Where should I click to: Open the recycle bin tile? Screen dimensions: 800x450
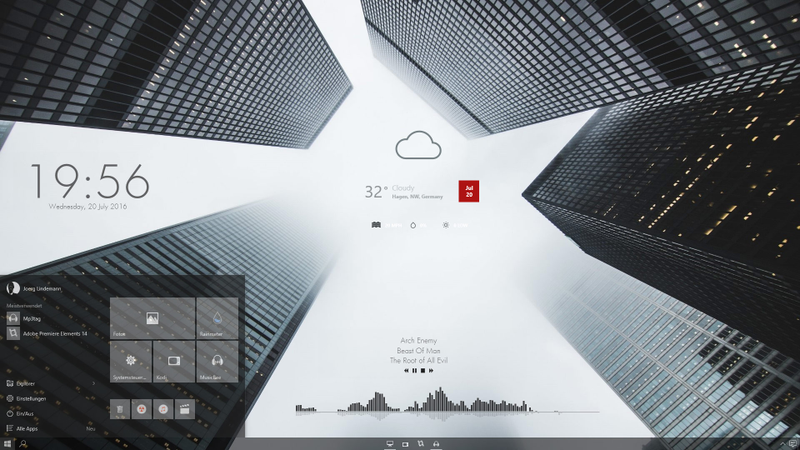tap(120, 409)
